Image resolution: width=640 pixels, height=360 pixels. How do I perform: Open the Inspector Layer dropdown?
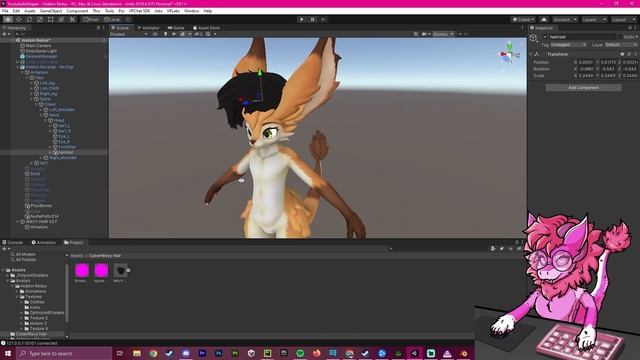[x=620, y=44]
